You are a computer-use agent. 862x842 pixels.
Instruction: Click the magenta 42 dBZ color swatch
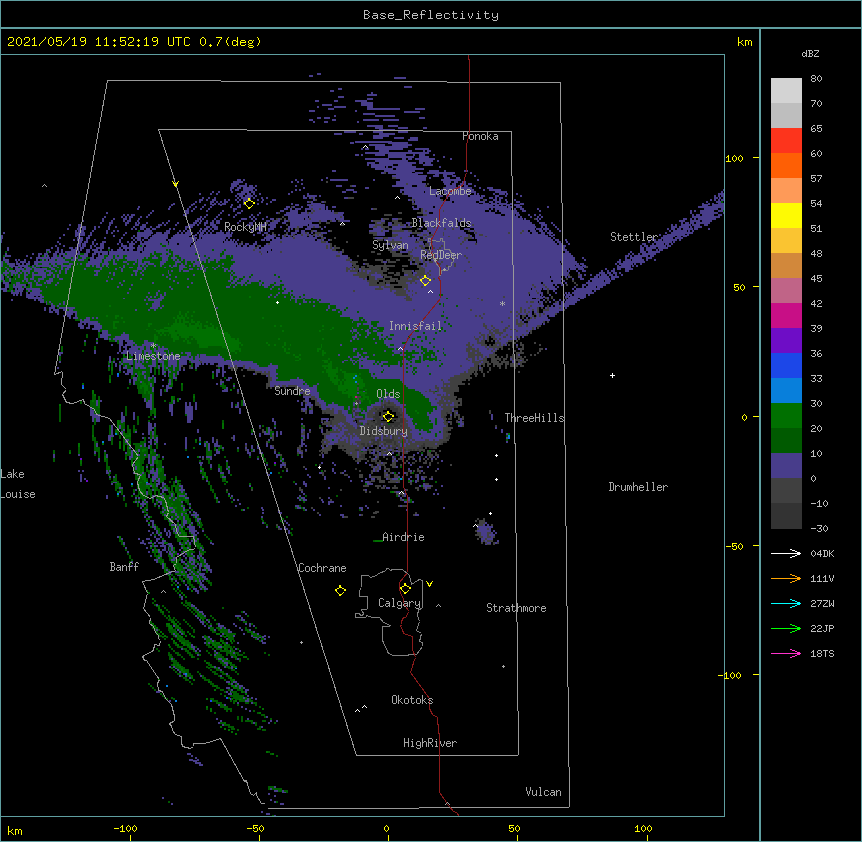click(x=786, y=315)
